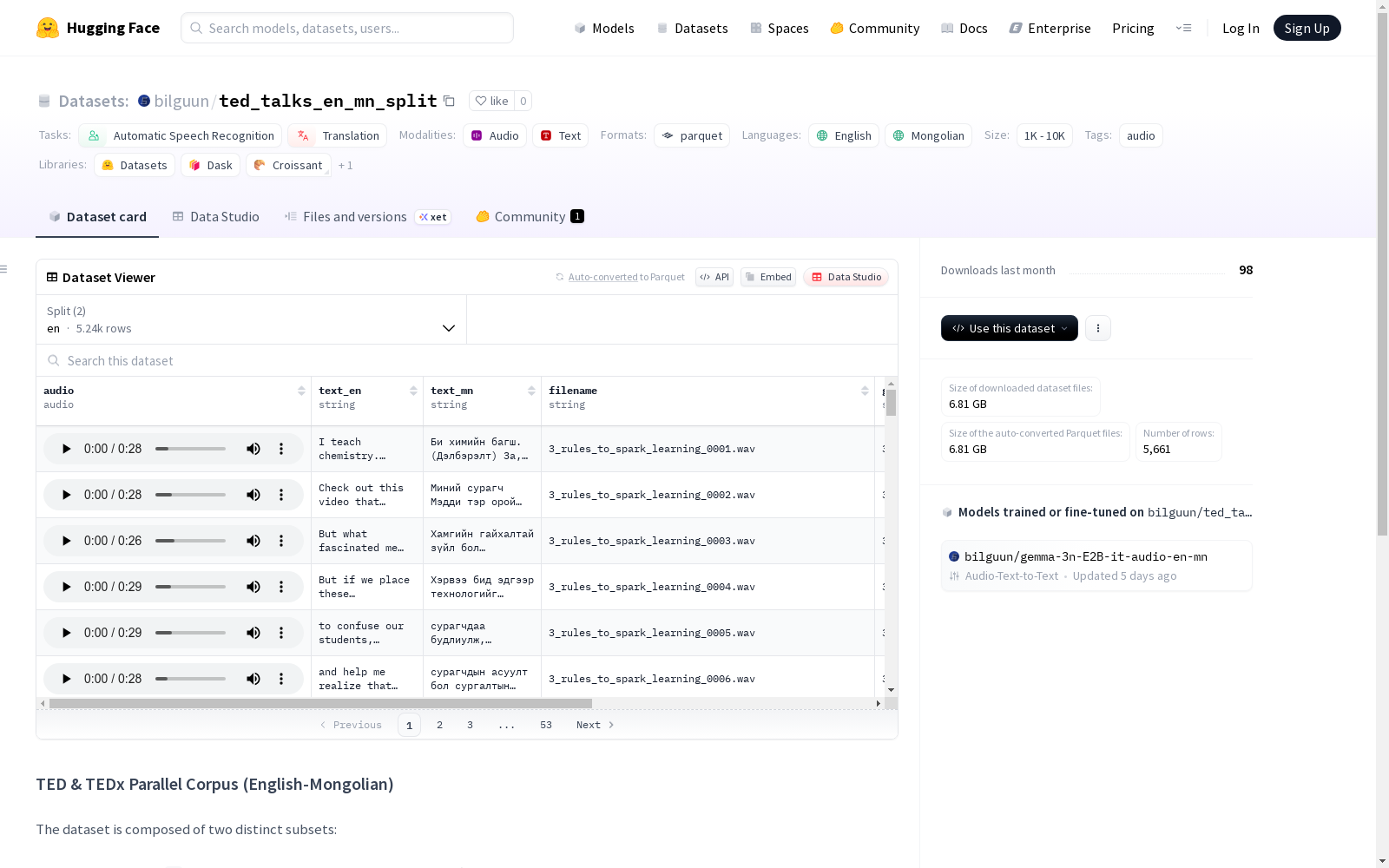
Task: Open the Enterprise page
Action: point(1050,28)
